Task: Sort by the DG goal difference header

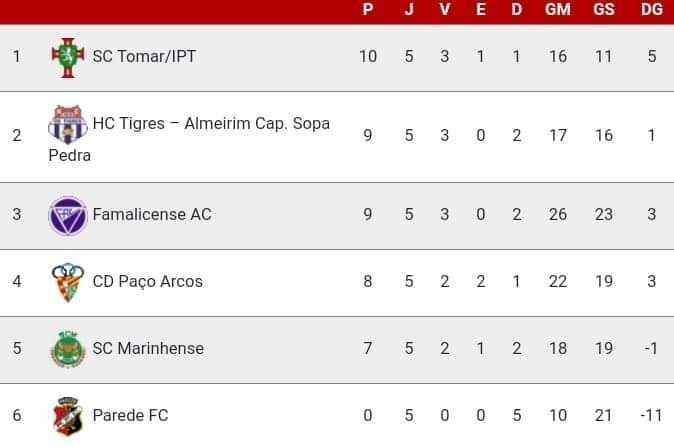Action: point(652,9)
